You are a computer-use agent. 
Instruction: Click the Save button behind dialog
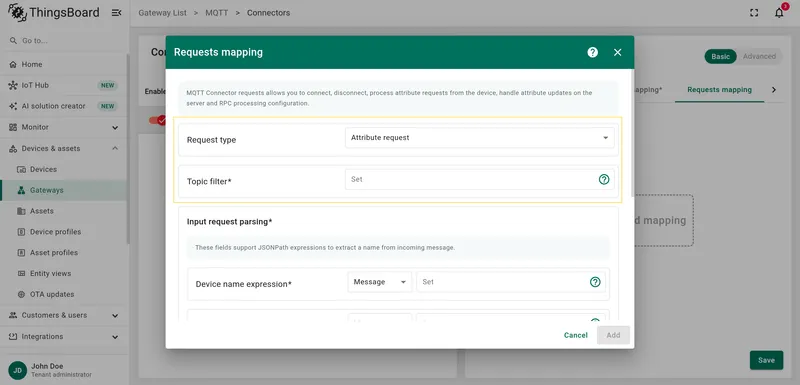766,360
